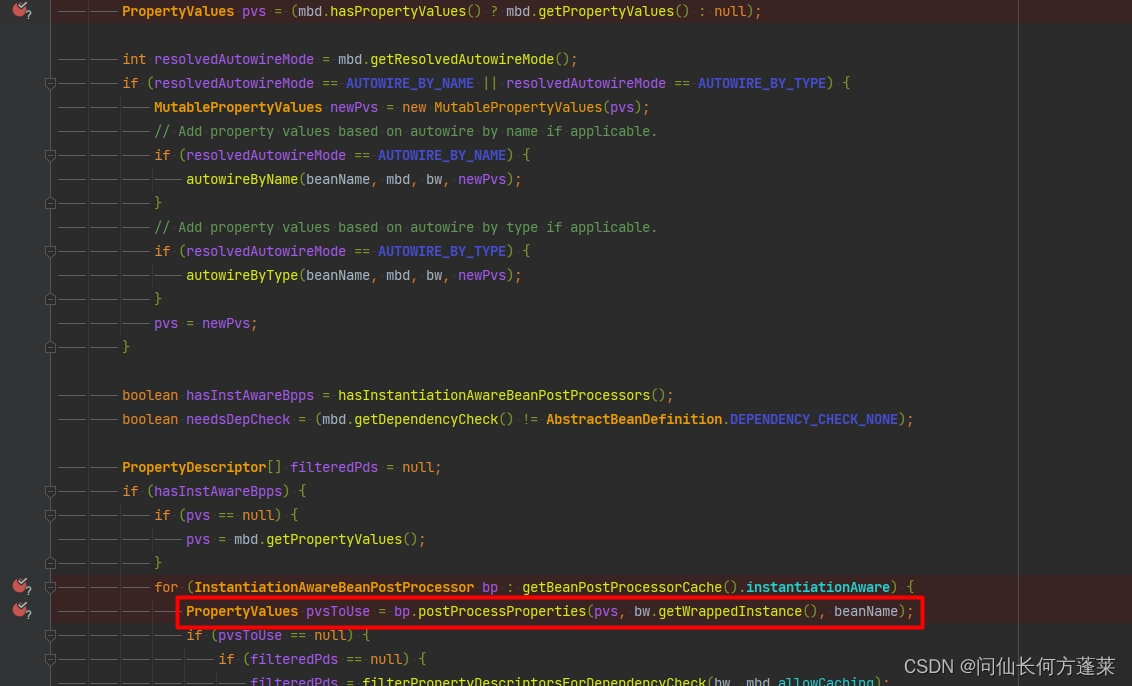Click AUTOWIRE_BY_NAME in the combined || condition
Viewport: 1132px width, 686px height.
410,84
